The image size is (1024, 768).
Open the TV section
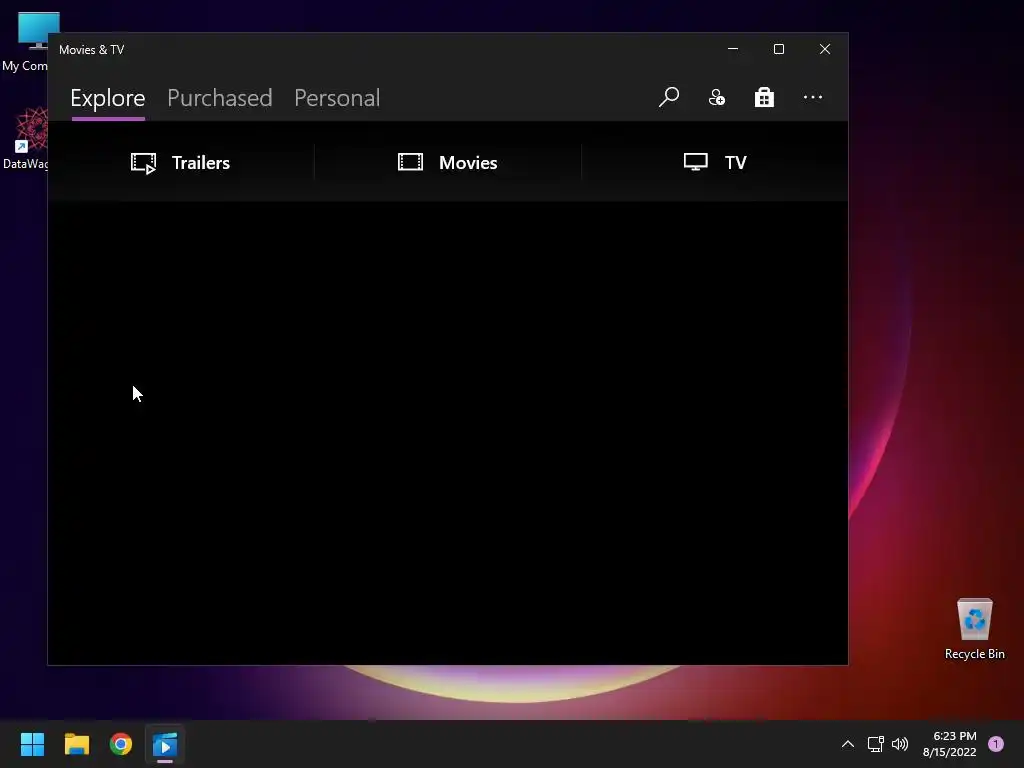pos(715,163)
